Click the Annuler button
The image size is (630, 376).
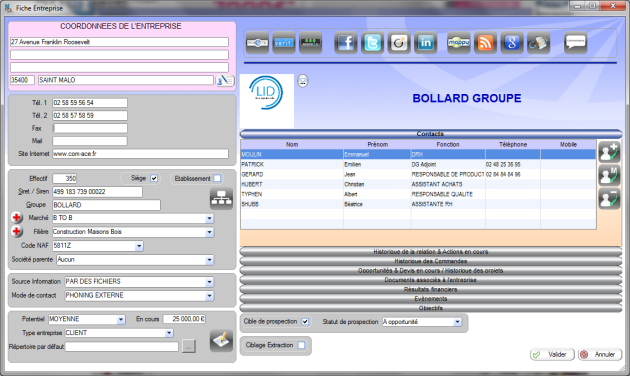pos(600,354)
